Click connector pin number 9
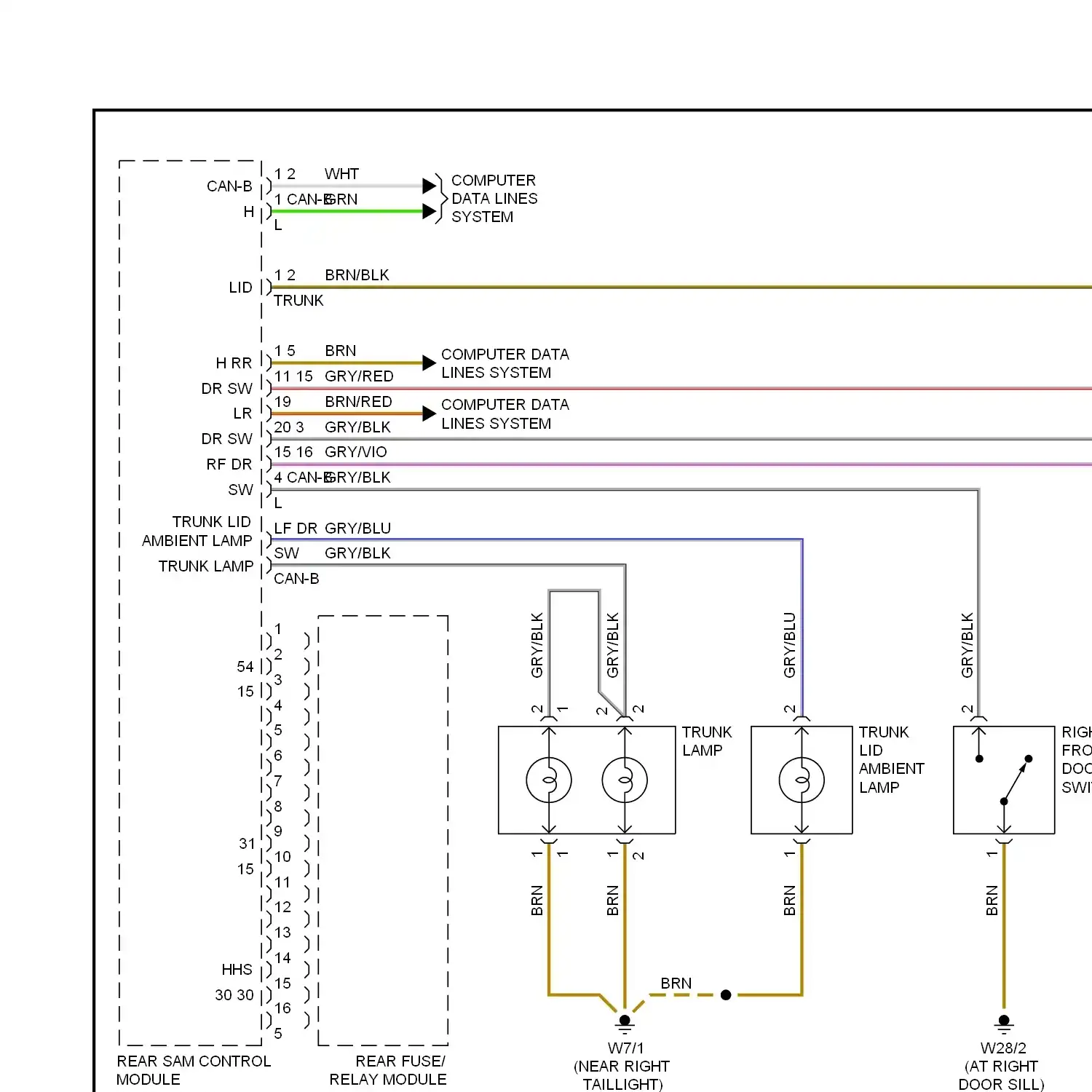Image resolution: width=1092 pixels, height=1092 pixels. click(x=278, y=831)
